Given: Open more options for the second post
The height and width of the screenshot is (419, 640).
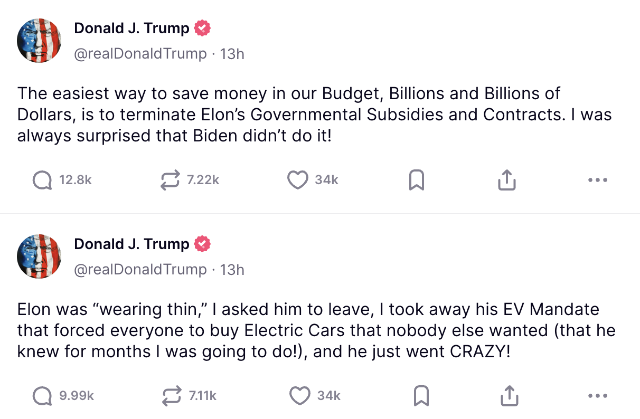Looking at the screenshot, I should coord(598,395).
